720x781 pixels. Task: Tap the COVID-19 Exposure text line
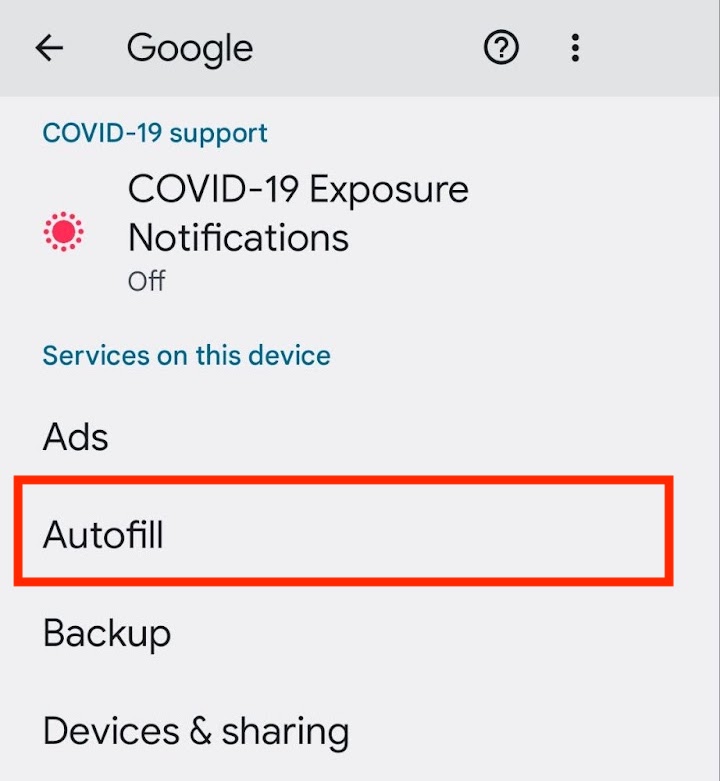(298, 189)
